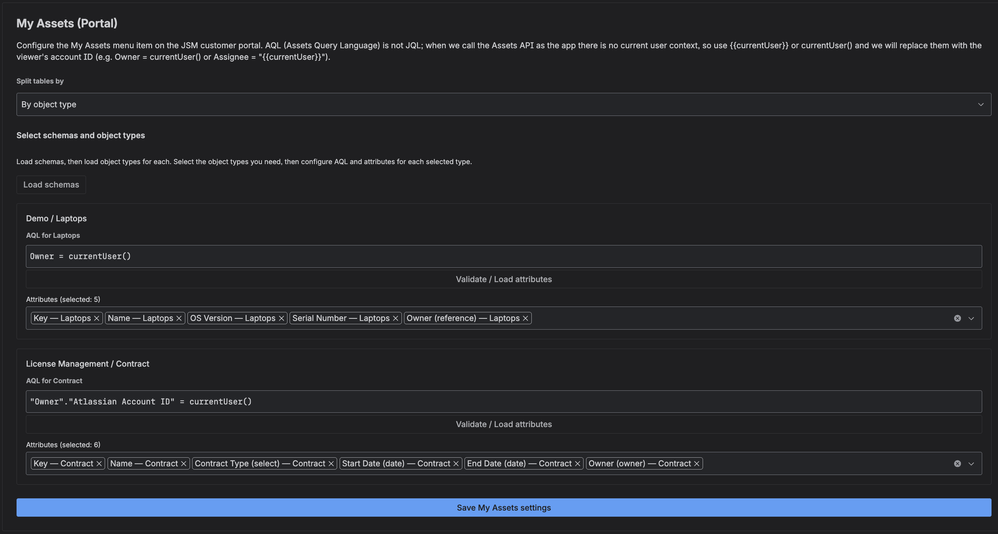Viewport: 998px width, 534px height.
Task: Remove the End Date (date) — Contract chip
Action: point(577,464)
